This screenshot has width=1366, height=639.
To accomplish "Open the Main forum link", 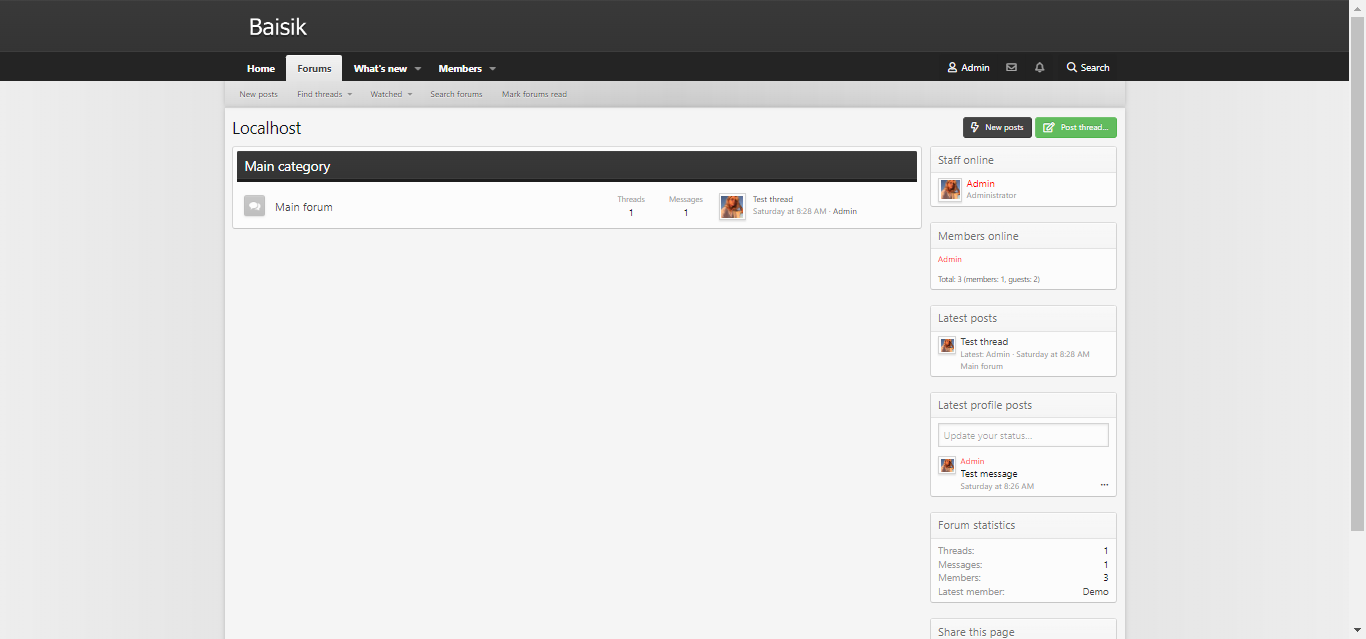I will pyautogui.click(x=304, y=207).
